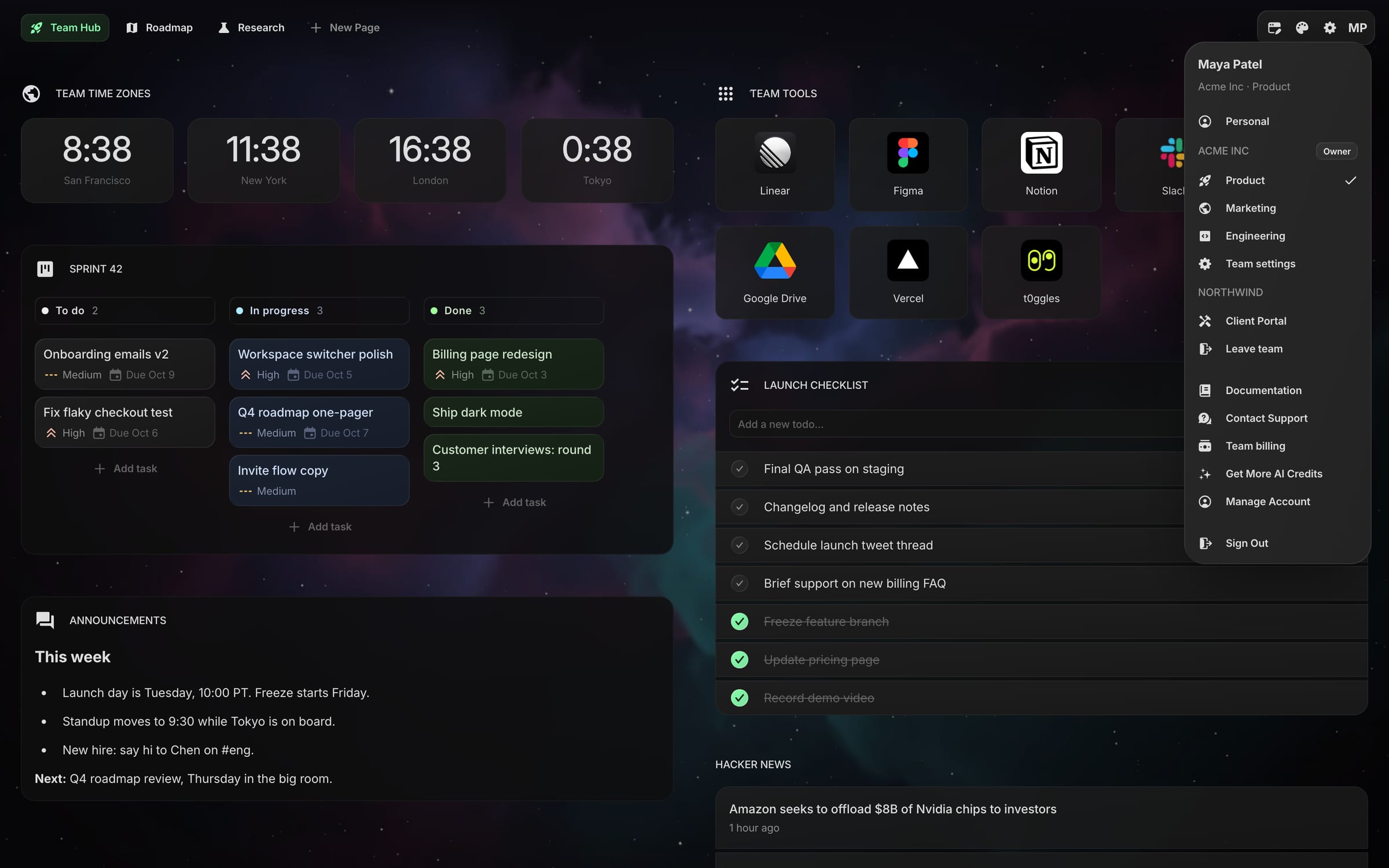Click the To do column header
Screen dimensions: 1389x868
125,311
